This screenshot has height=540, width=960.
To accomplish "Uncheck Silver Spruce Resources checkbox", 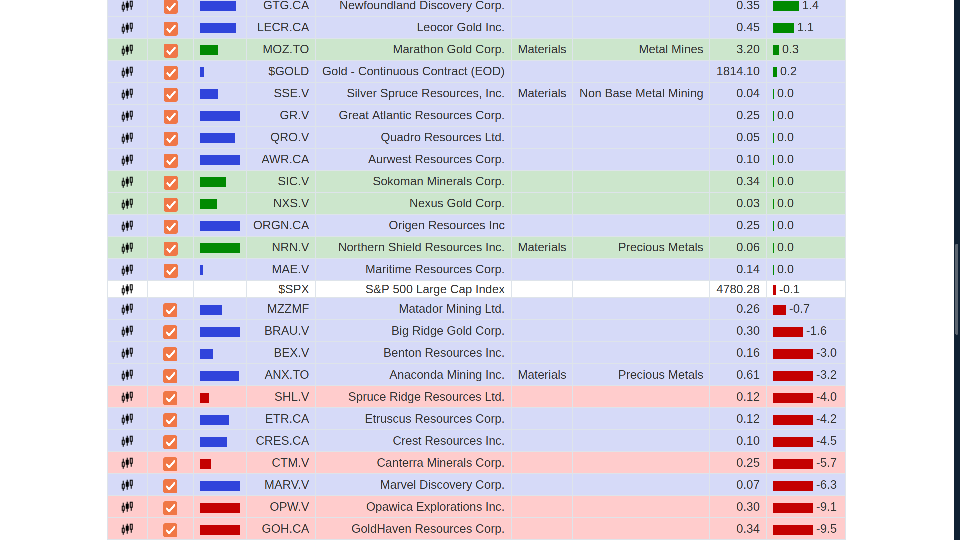I will click(170, 95).
